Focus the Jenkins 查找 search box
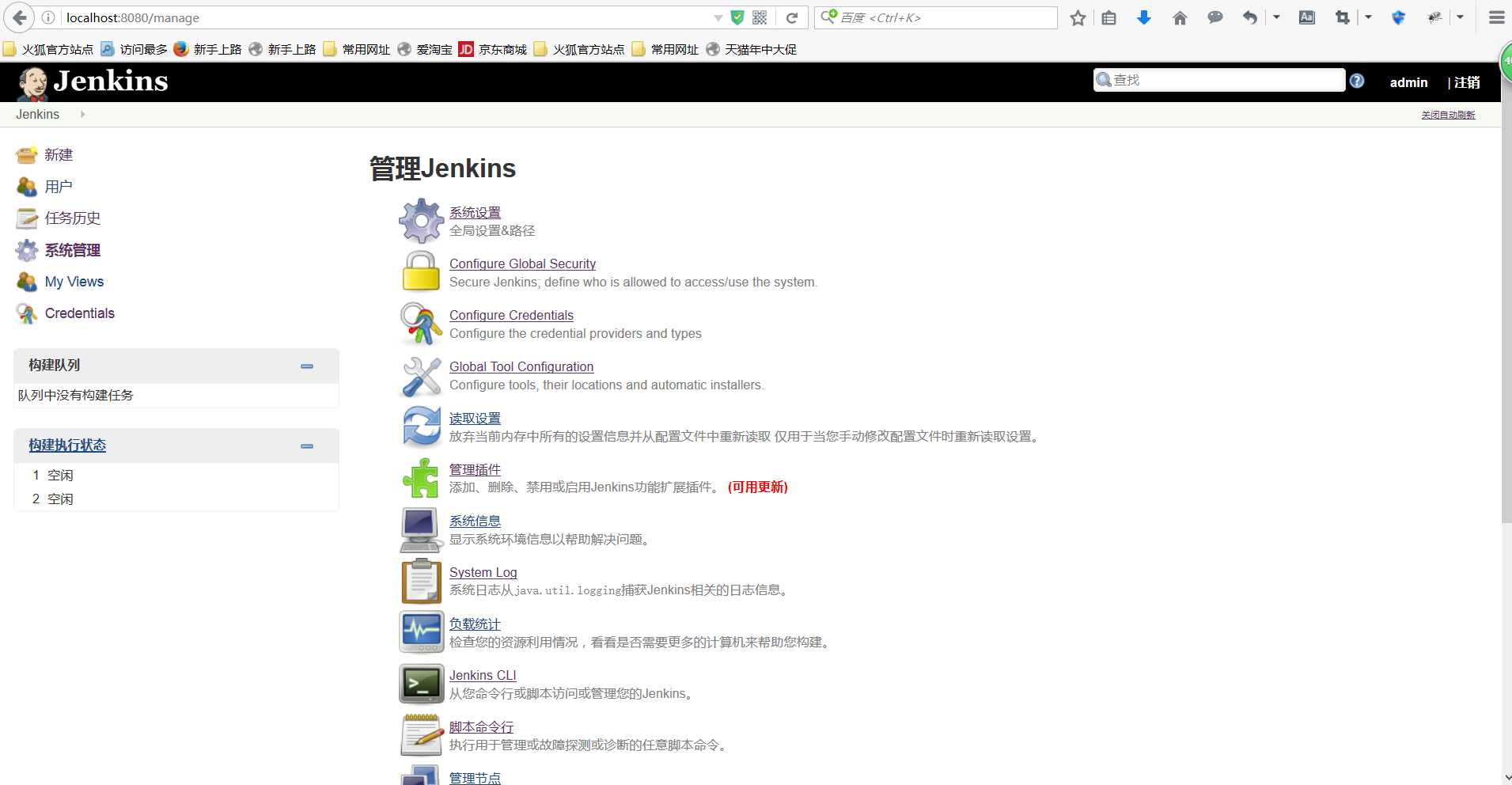 click(1218, 80)
